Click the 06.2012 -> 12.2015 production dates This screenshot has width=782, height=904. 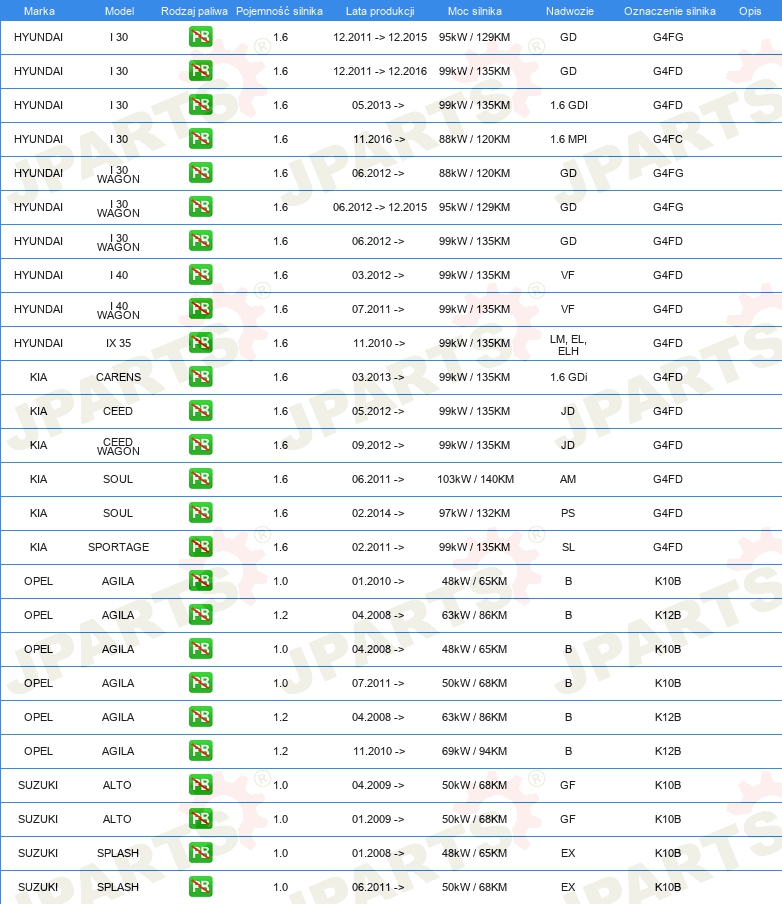pyautogui.click(x=380, y=207)
